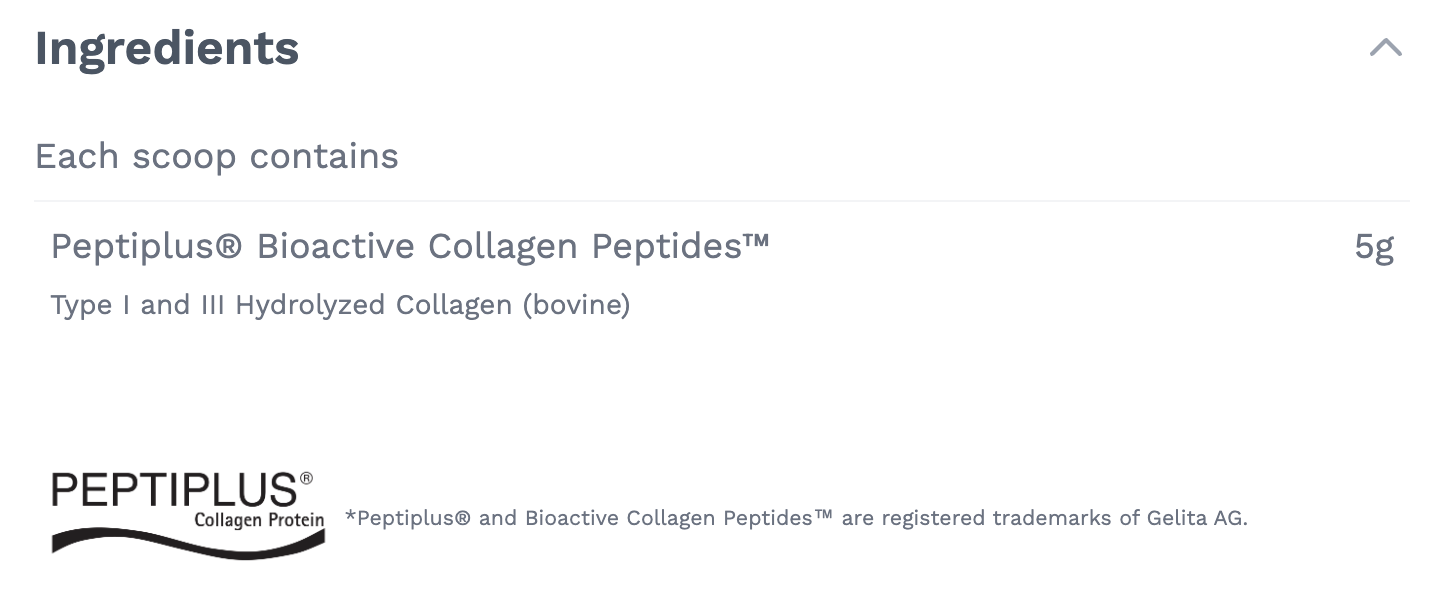Viewport: 1442px width, 614px height.
Task: Click the Ingredients heading
Action: 166,46
